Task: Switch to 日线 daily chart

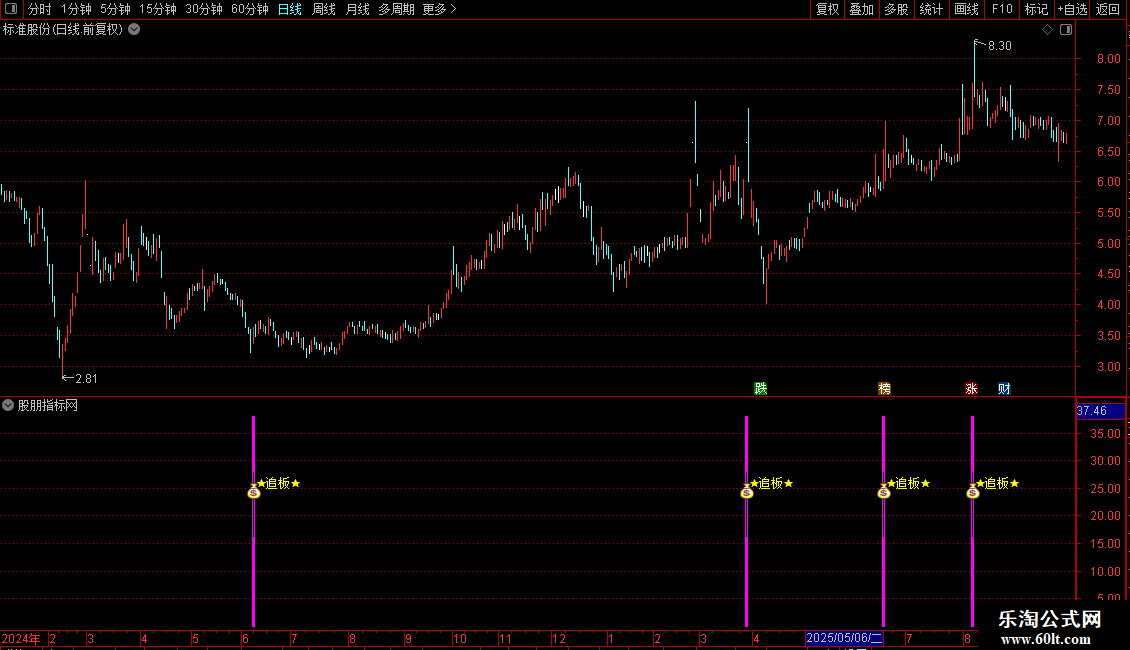Action: (x=290, y=9)
